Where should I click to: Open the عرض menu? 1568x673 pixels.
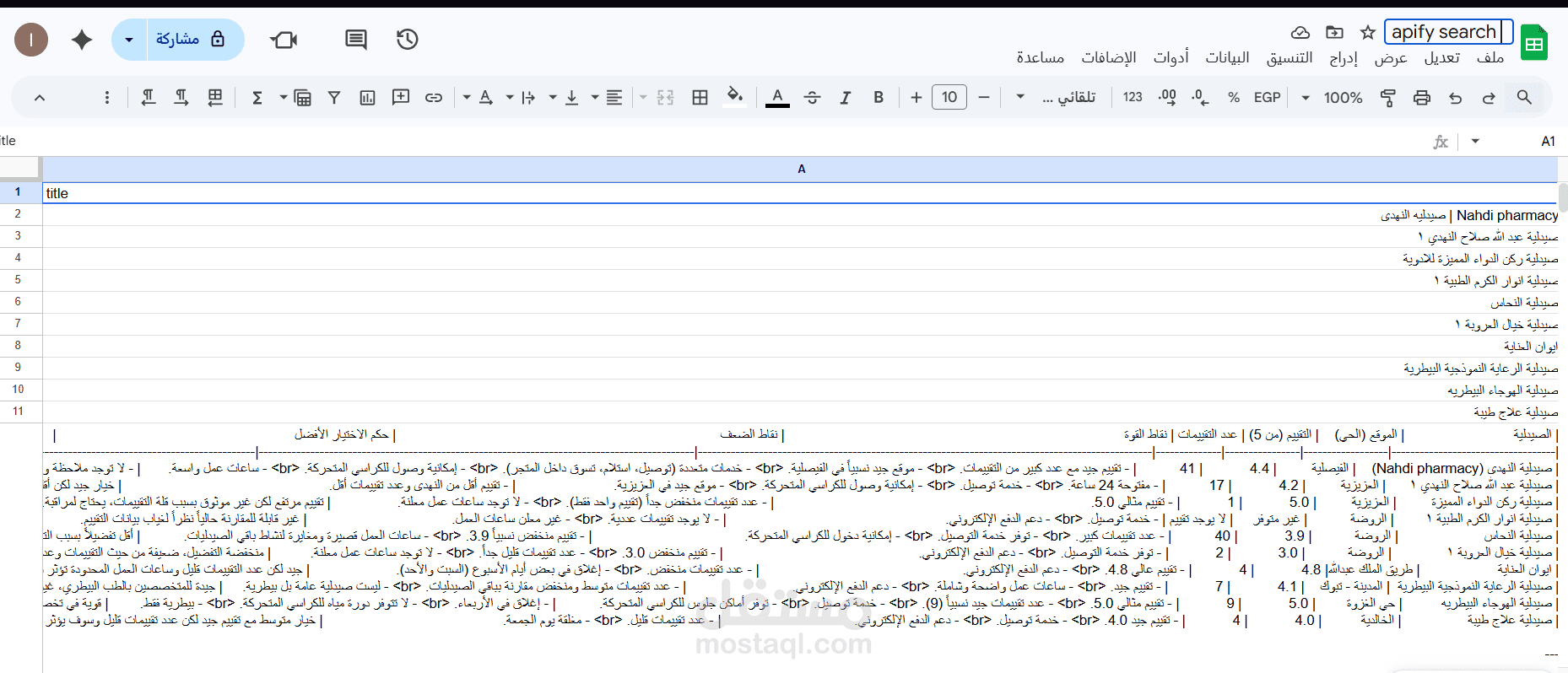[1391, 57]
